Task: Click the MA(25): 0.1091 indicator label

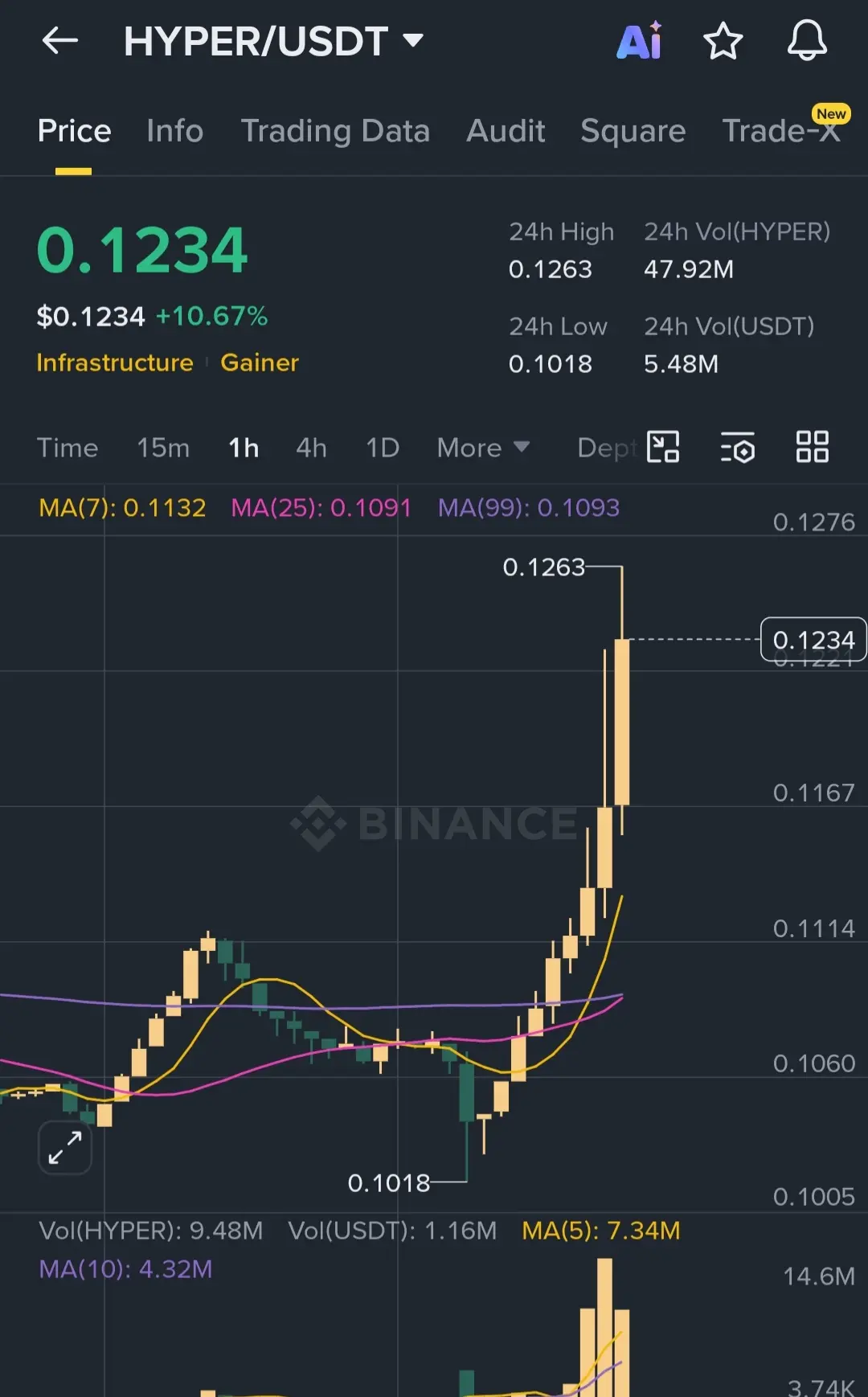Action: 321,508
